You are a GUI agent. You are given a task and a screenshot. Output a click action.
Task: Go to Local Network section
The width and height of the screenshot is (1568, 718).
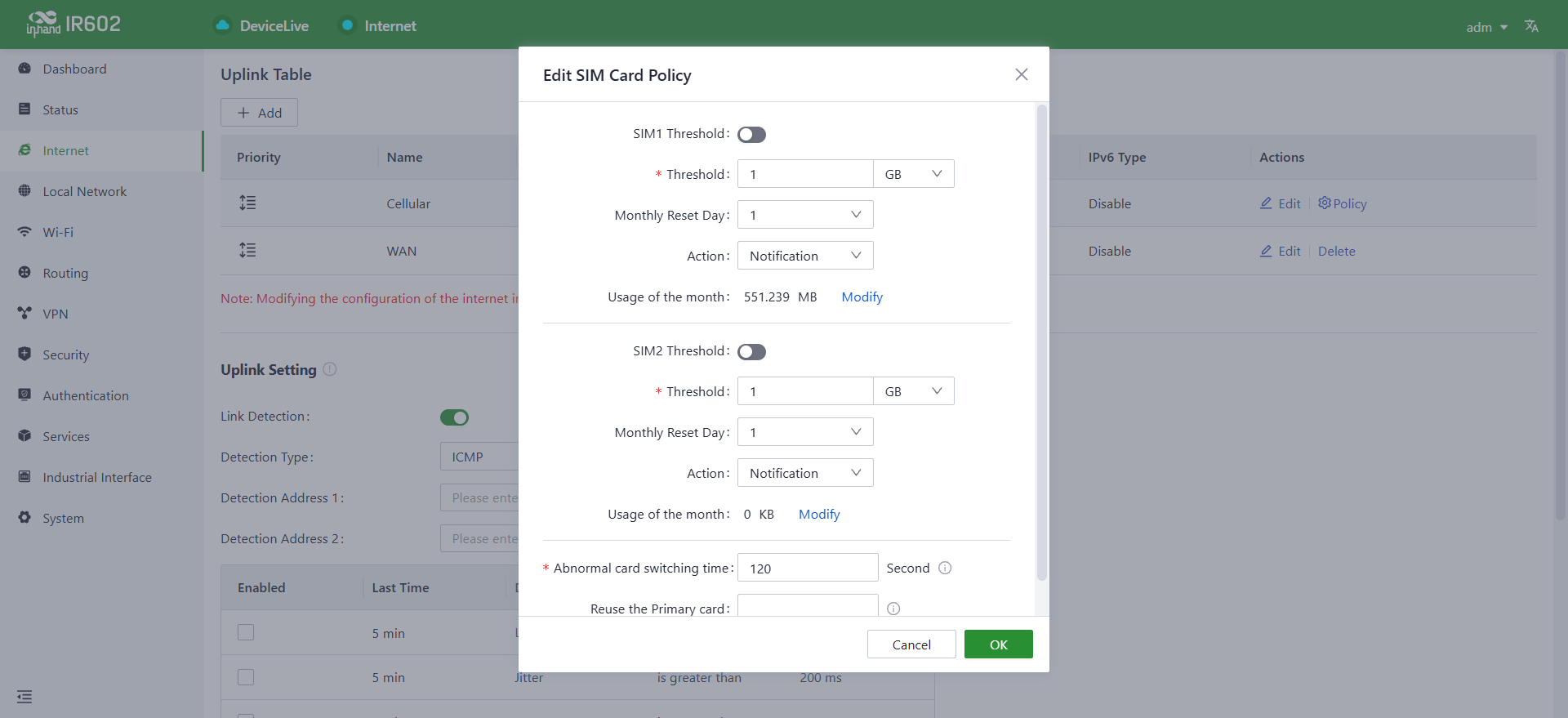click(x=101, y=191)
